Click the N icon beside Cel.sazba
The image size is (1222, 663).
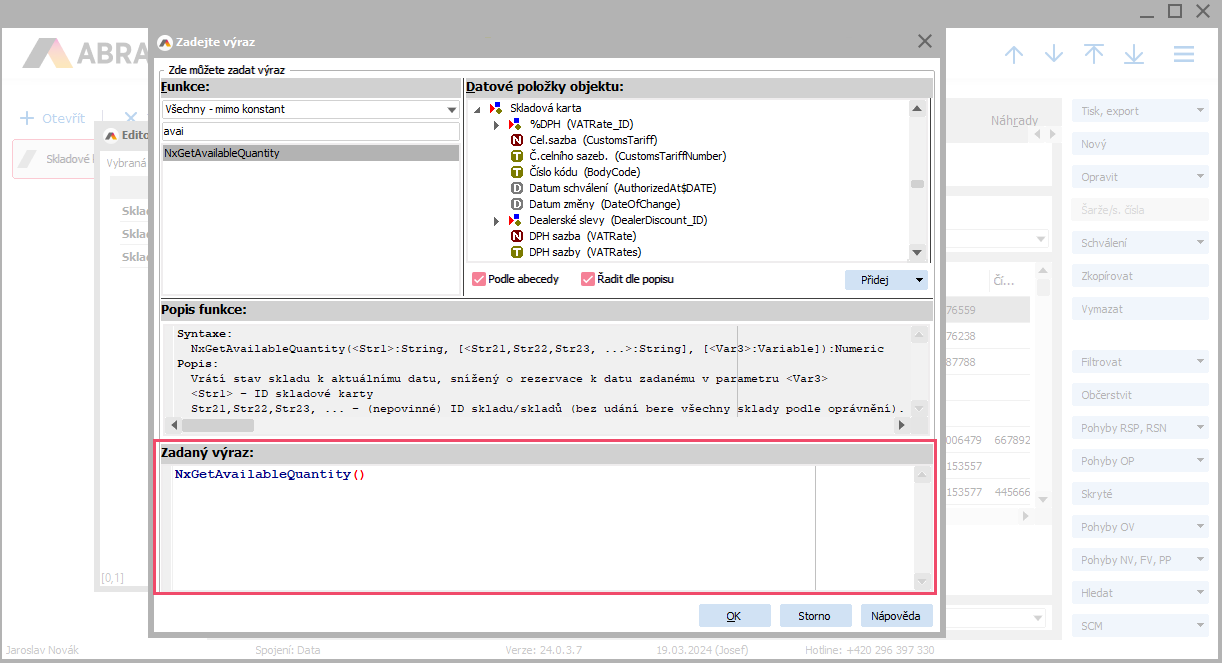[517, 140]
